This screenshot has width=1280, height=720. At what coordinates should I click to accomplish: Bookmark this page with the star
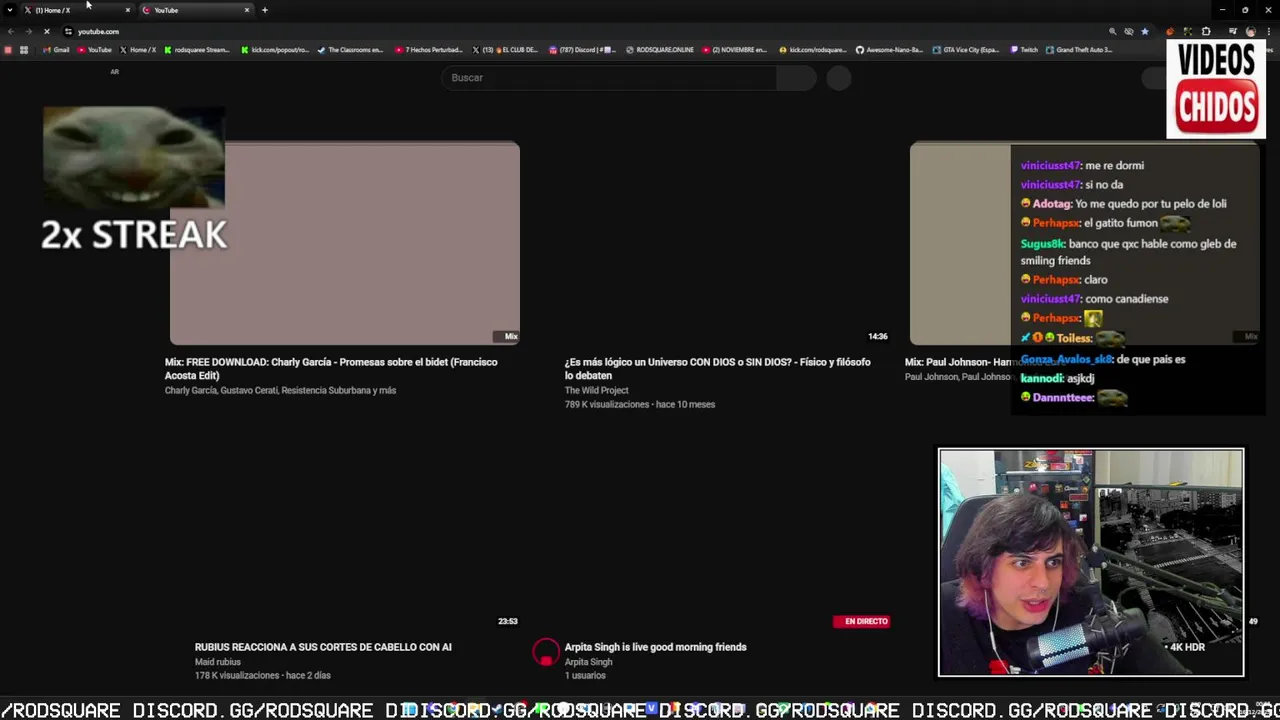coord(1145,31)
